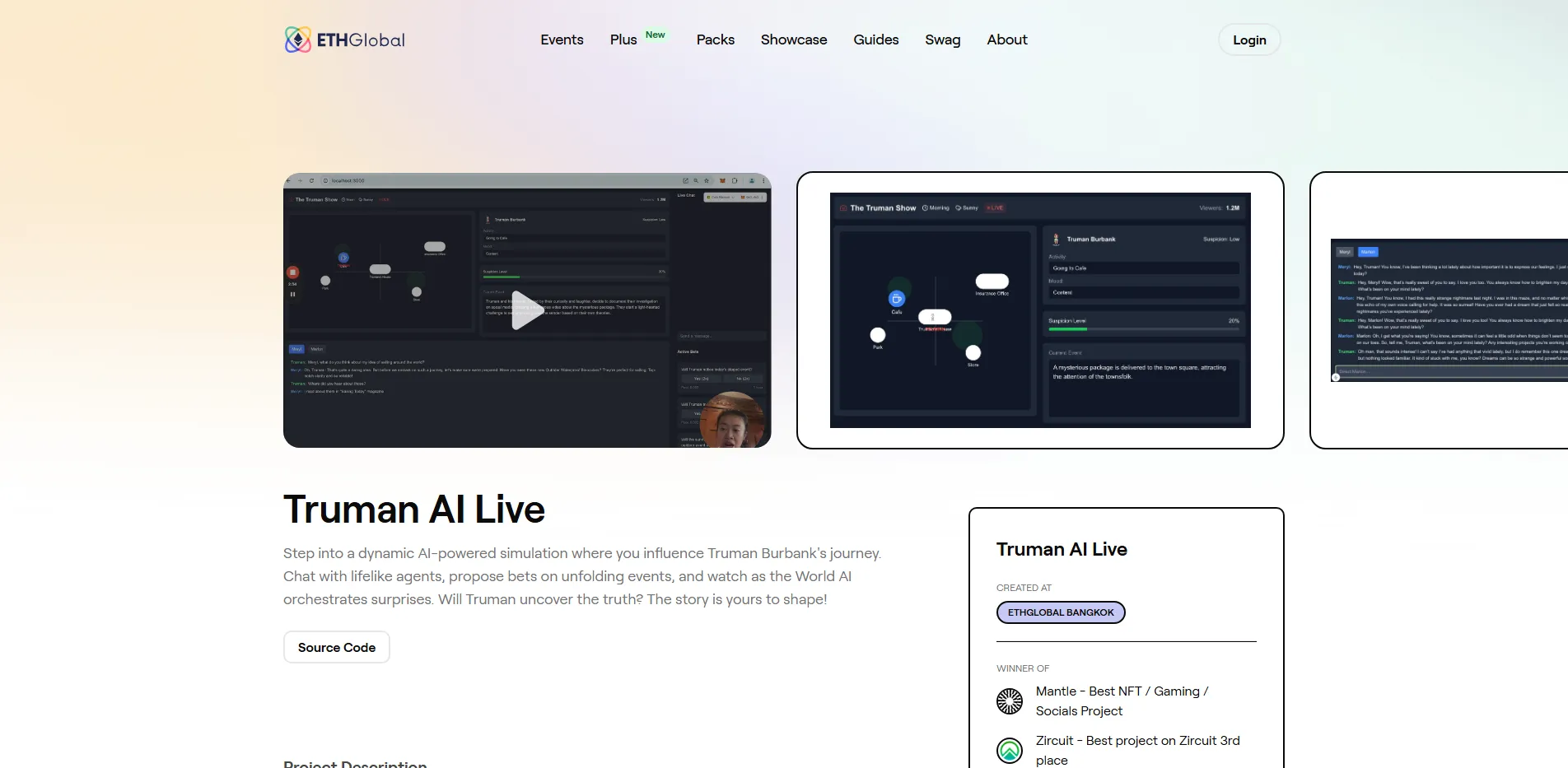Open the ETHGLOBAL BANGKOK badge link
Image resolution: width=1568 pixels, height=768 pixels.
click(1060, 612)
